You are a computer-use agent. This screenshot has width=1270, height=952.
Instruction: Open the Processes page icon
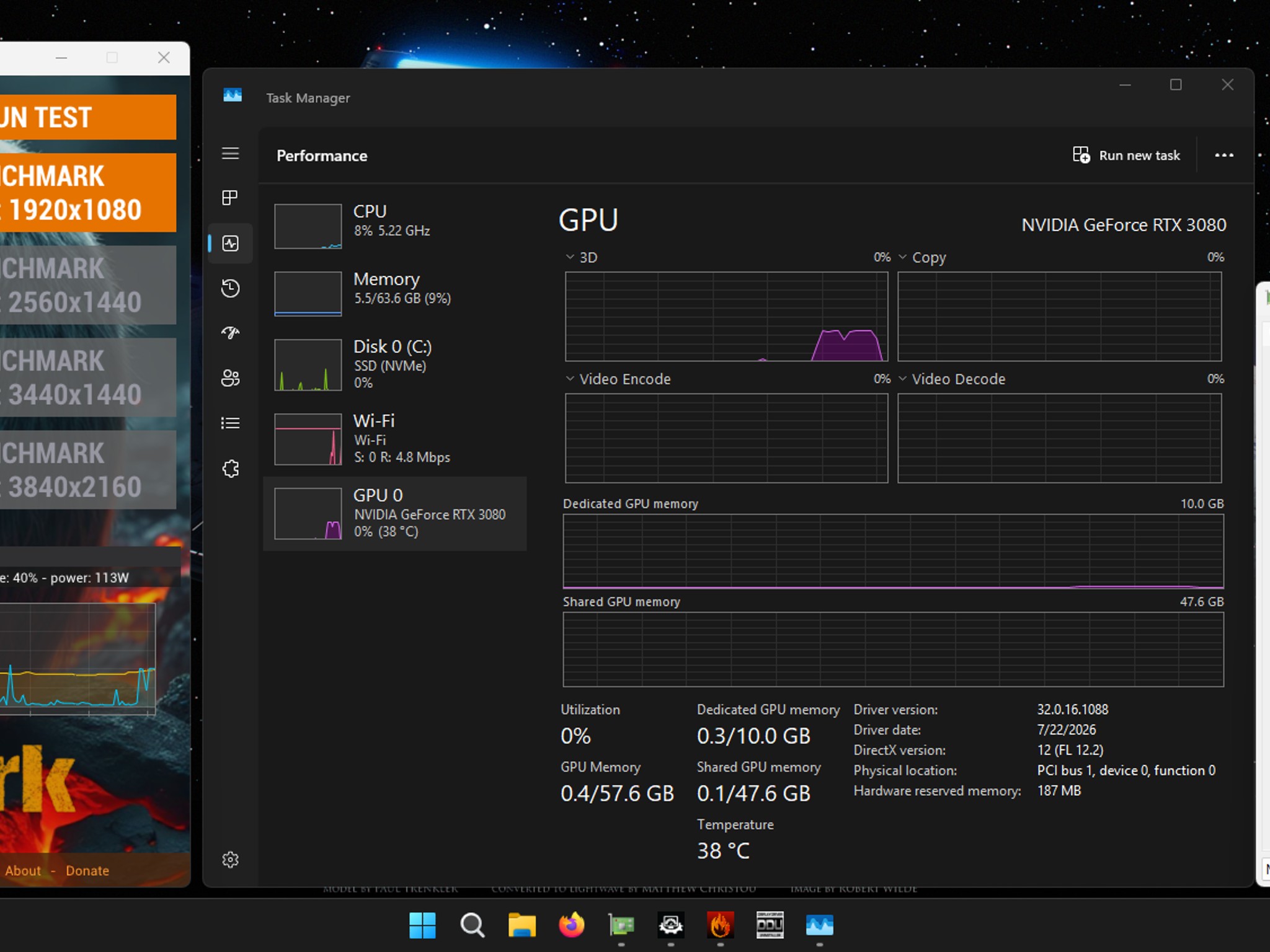tap(230, 198)
